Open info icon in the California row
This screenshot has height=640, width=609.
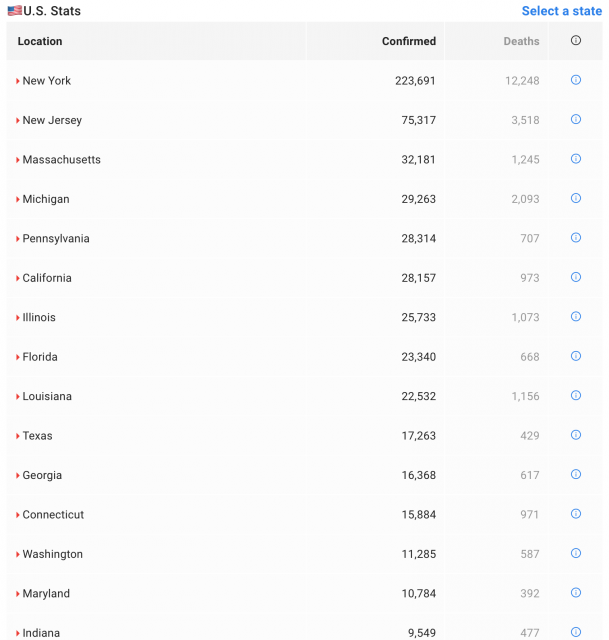[x=576, y=277]
